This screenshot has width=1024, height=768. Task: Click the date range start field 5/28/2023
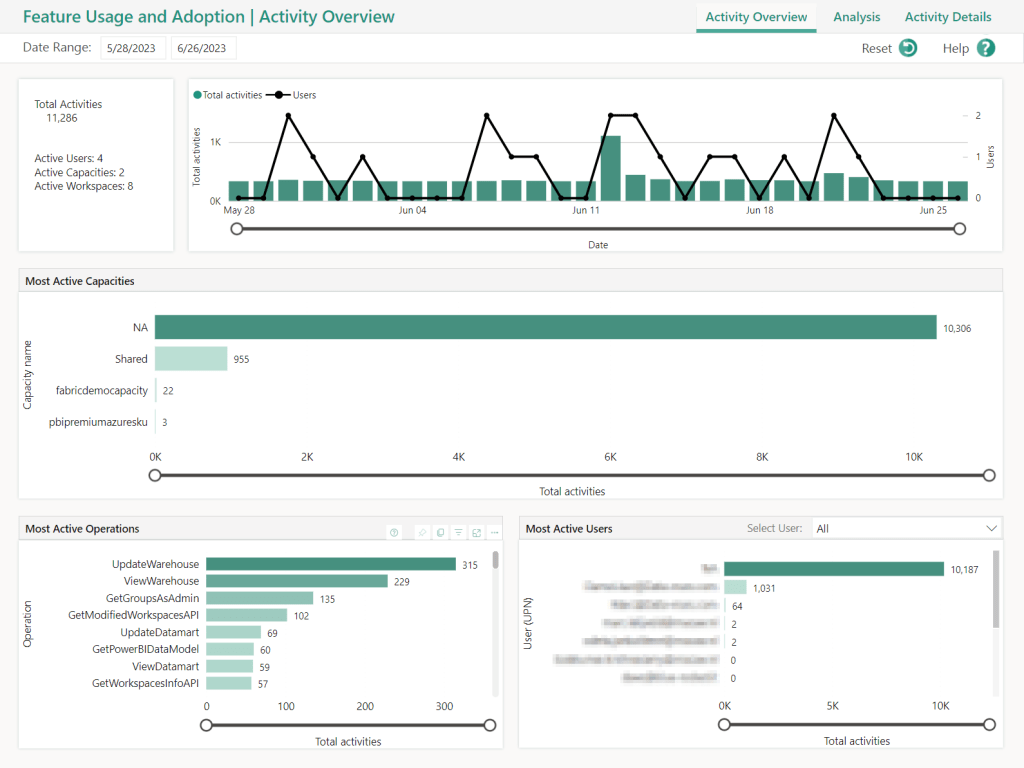pyautogui.click(x=131, y=48)
